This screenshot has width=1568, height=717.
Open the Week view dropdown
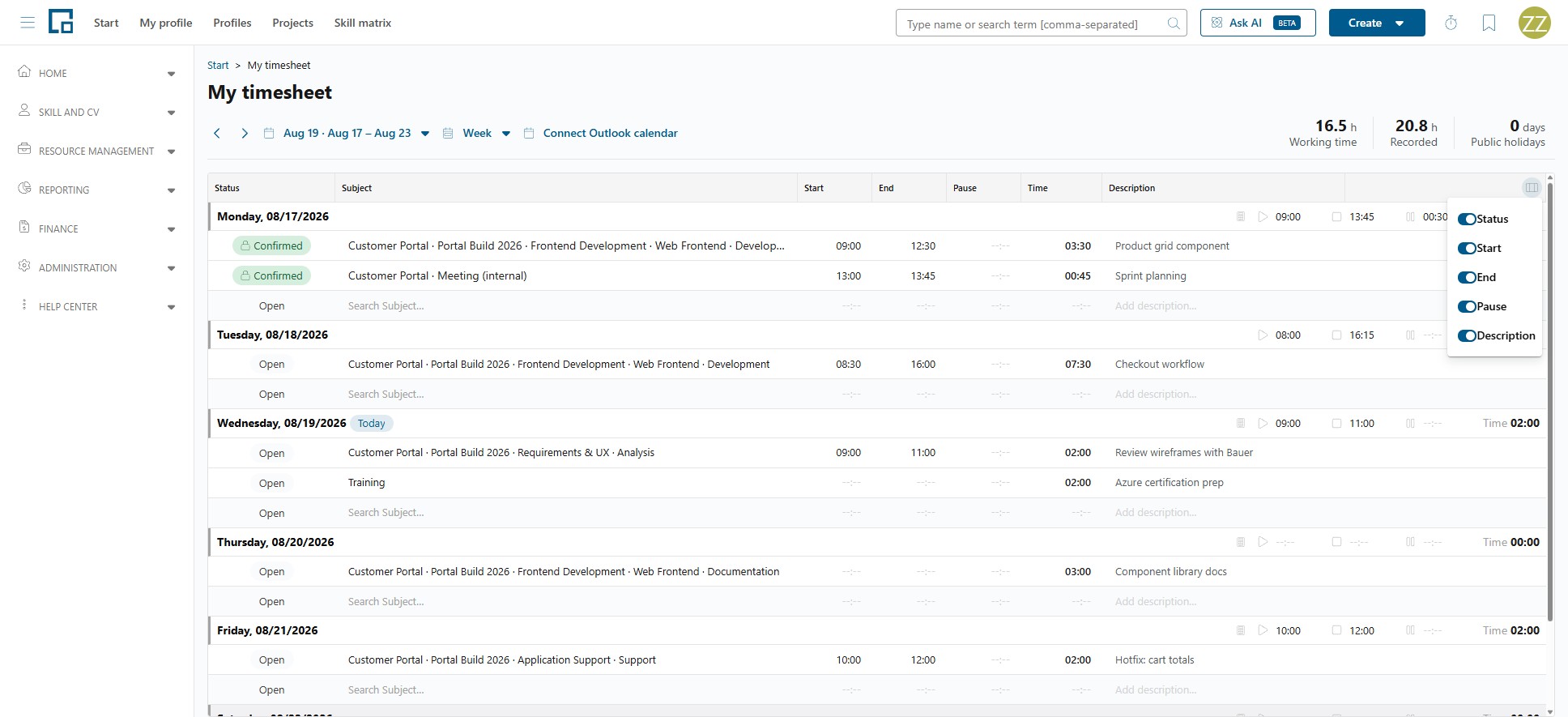[x=477, y=133]
